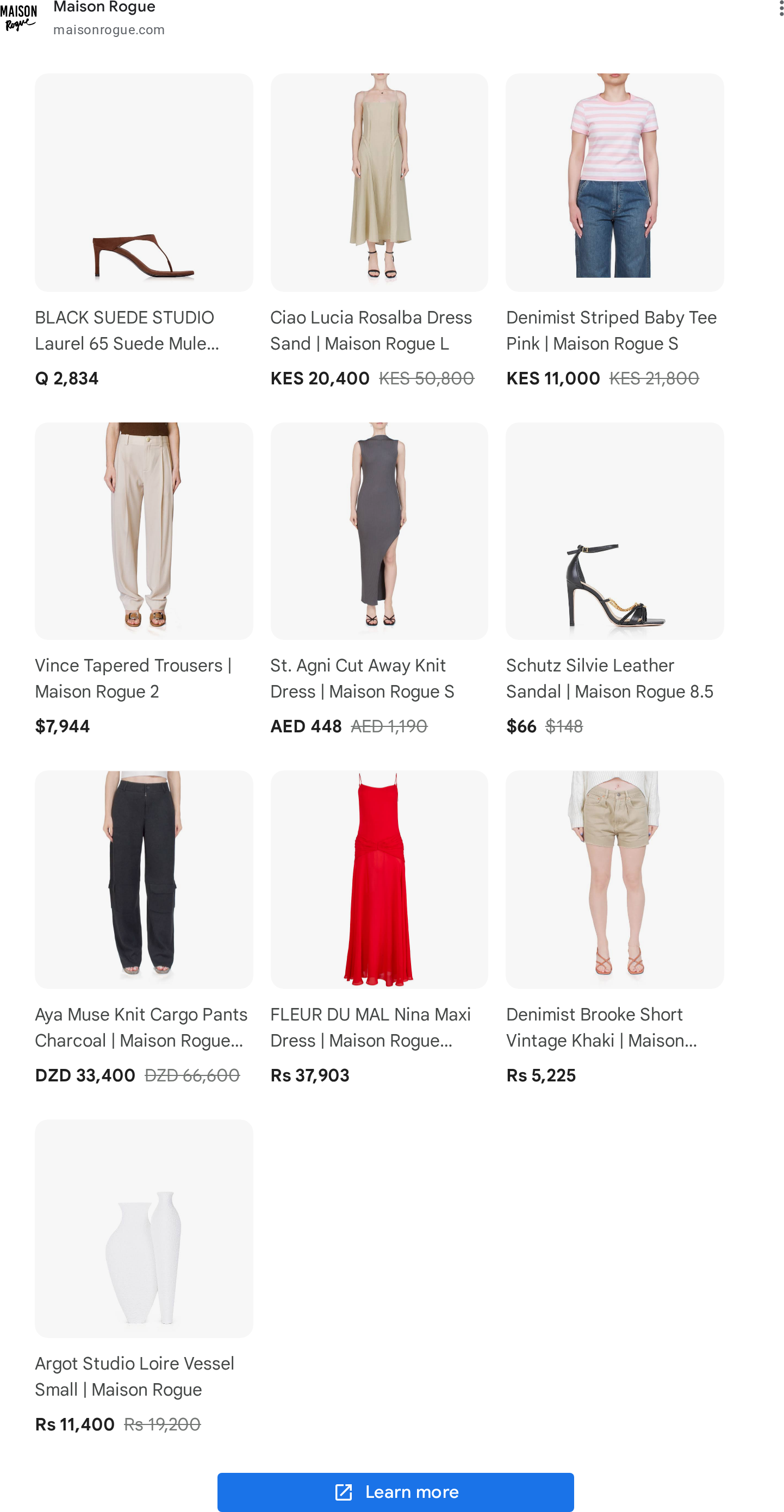Click the FLEUR DU MAL Nina Maxi title
The image size is (784, 1512).
(371, 1027)
